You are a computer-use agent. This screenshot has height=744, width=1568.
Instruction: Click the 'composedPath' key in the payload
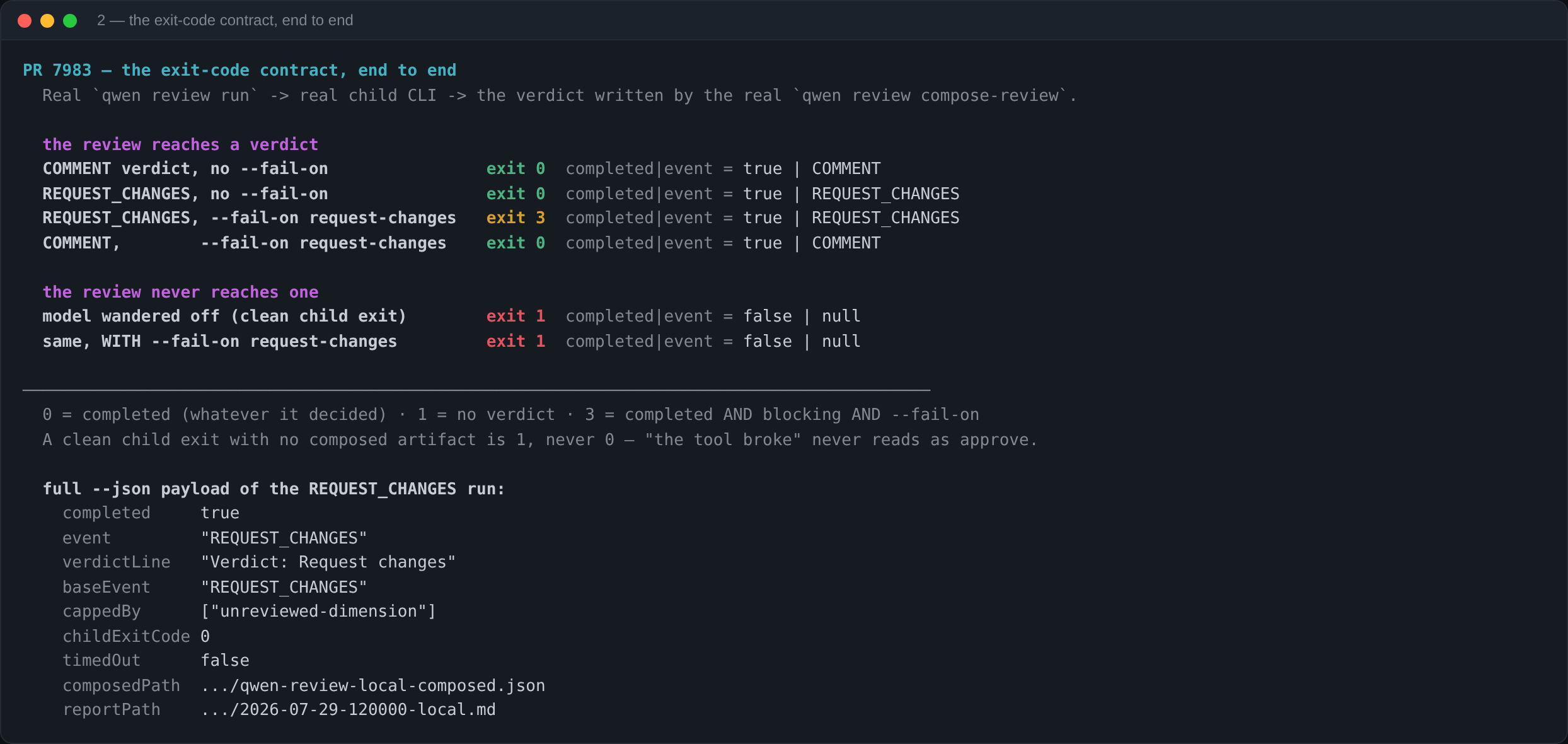pyautogui.click(x=121, y=685)
